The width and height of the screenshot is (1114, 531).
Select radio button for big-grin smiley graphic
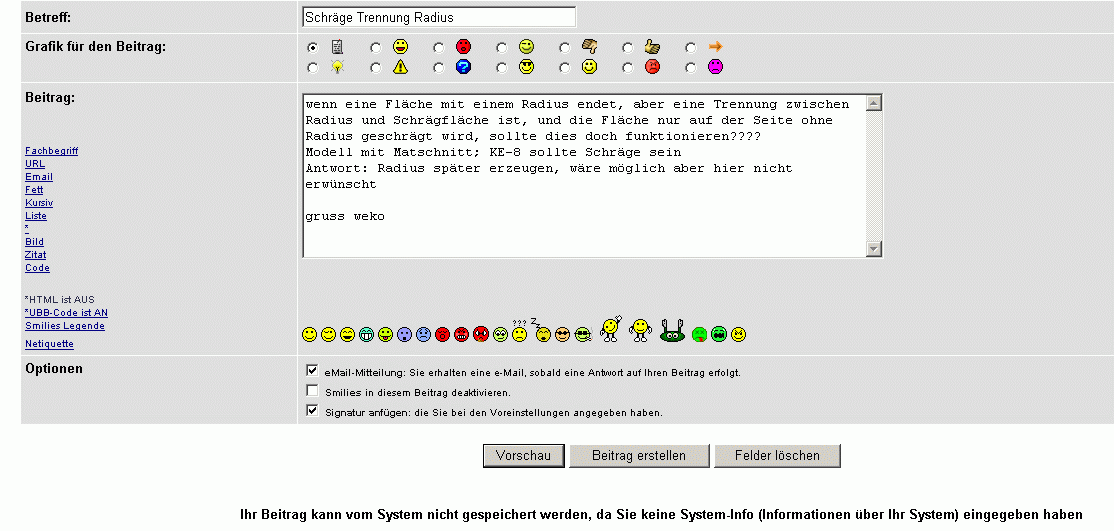pos(376,48)
